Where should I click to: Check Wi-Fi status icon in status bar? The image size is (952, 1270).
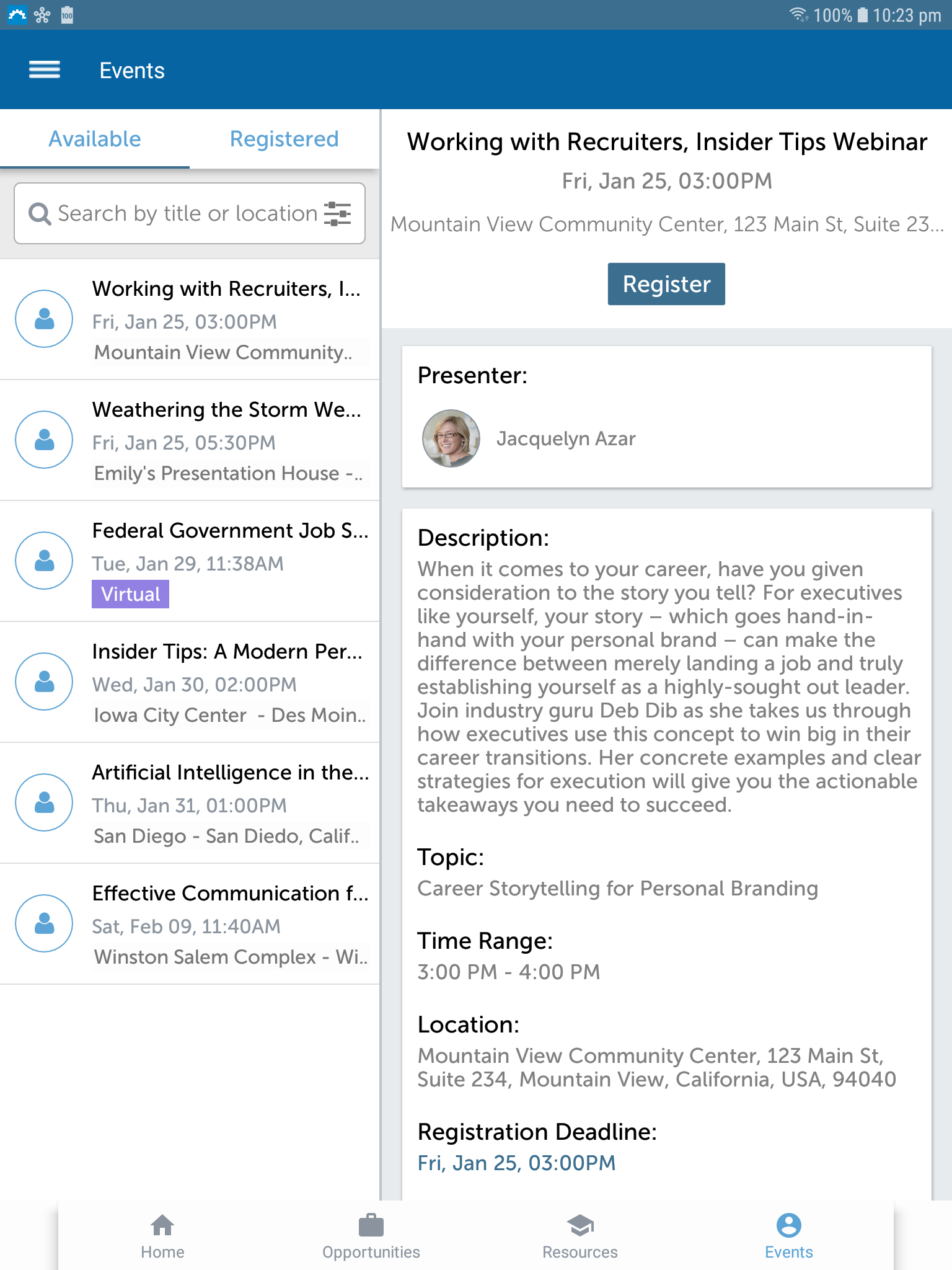[798, 14]
